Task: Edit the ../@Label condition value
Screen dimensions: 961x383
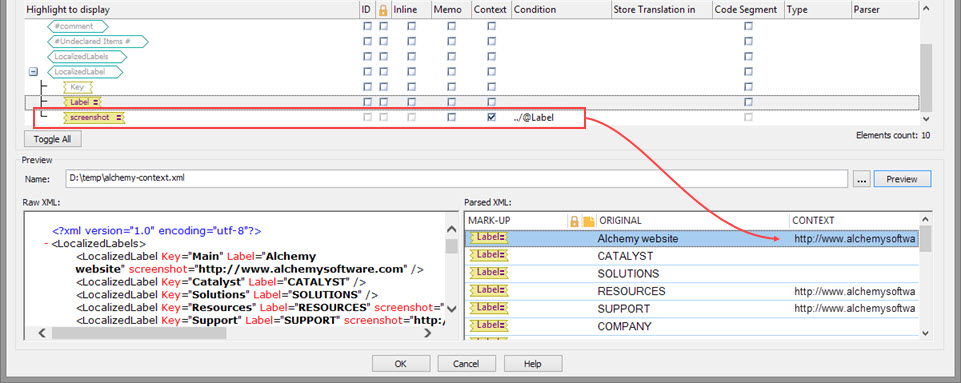Action: click(534, 117)
